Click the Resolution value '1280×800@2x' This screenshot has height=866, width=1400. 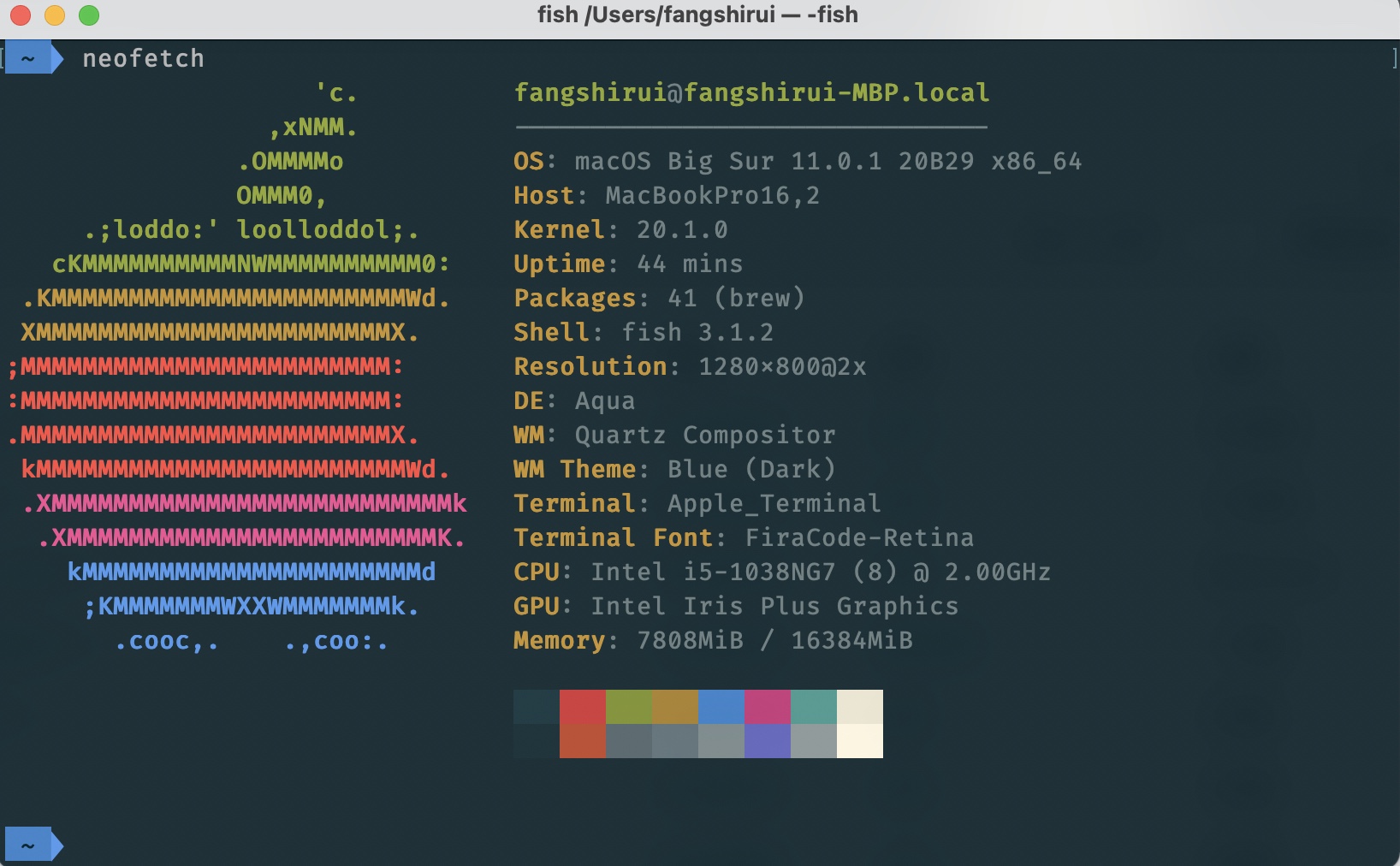pos(782,366)
